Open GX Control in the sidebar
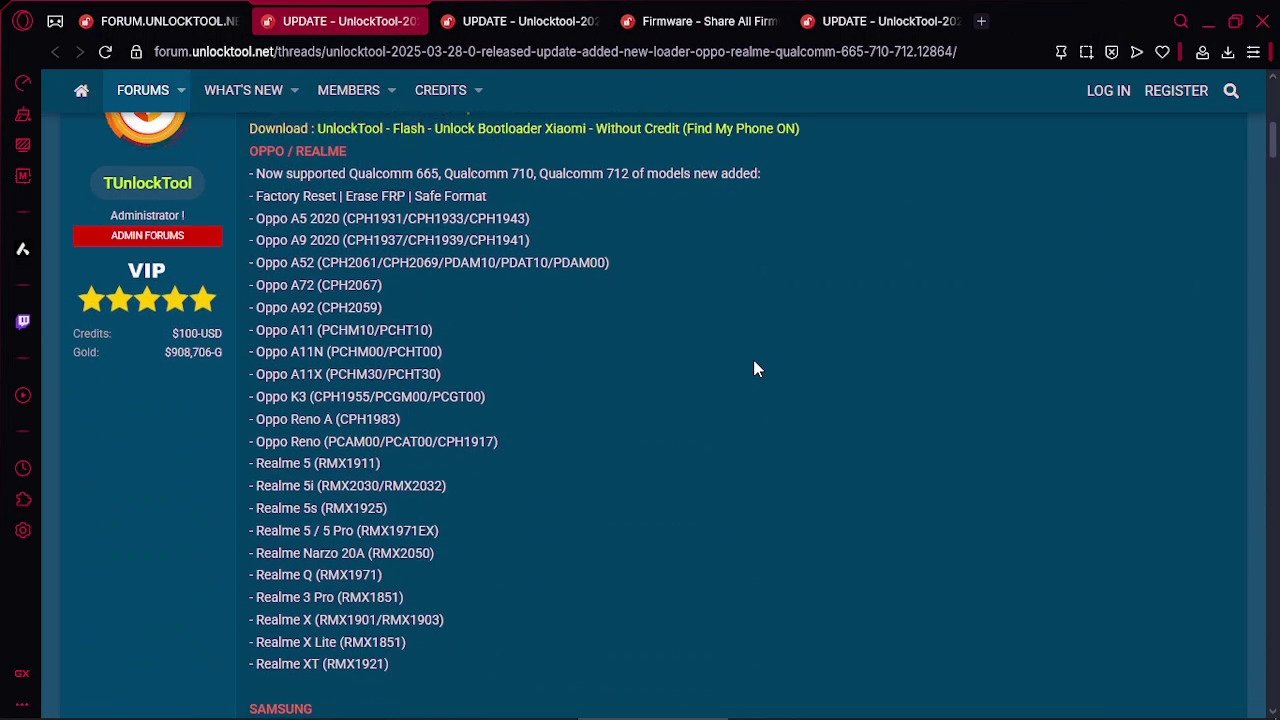 (22, 83)
